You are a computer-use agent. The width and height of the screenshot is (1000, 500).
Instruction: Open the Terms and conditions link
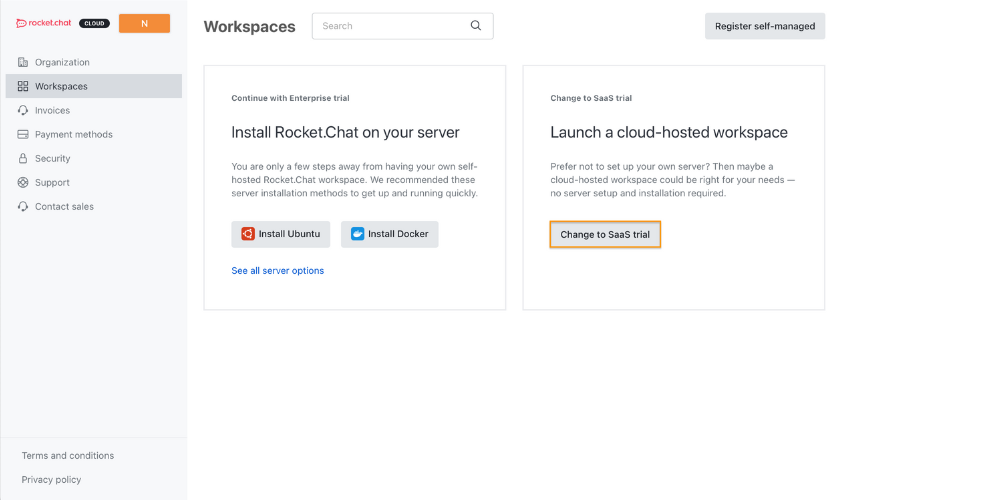point(68,455)
